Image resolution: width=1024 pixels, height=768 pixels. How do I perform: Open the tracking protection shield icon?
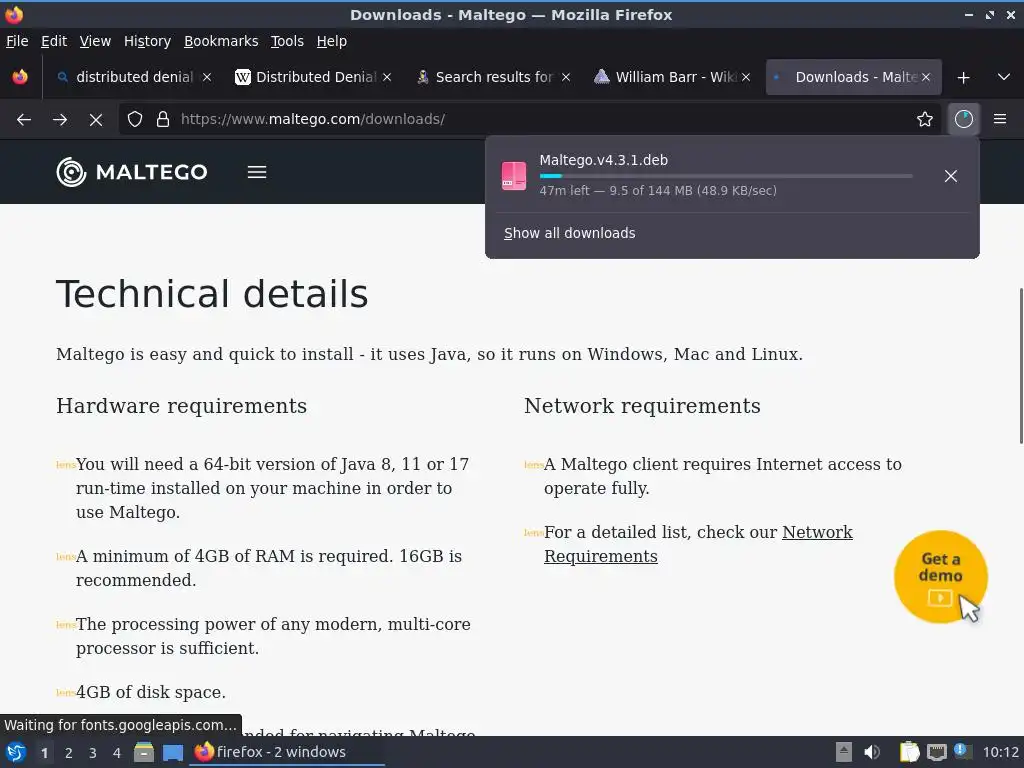pyautogui.click(x=135, y=120)
